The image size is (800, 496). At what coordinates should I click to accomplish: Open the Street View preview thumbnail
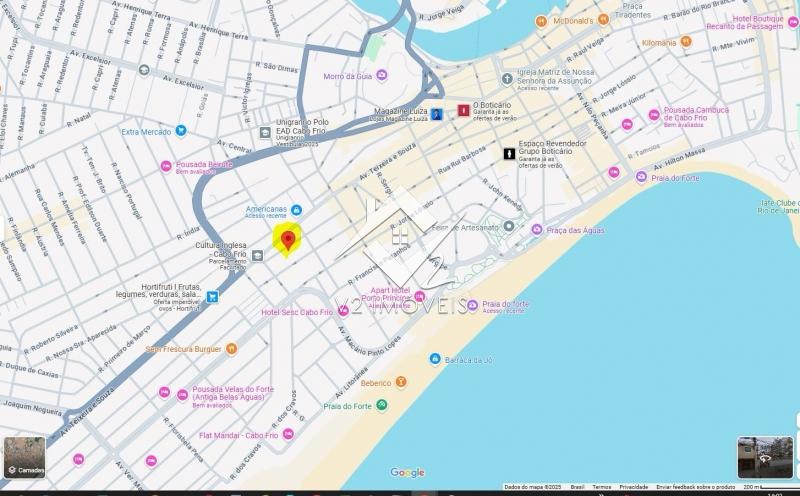765,457
